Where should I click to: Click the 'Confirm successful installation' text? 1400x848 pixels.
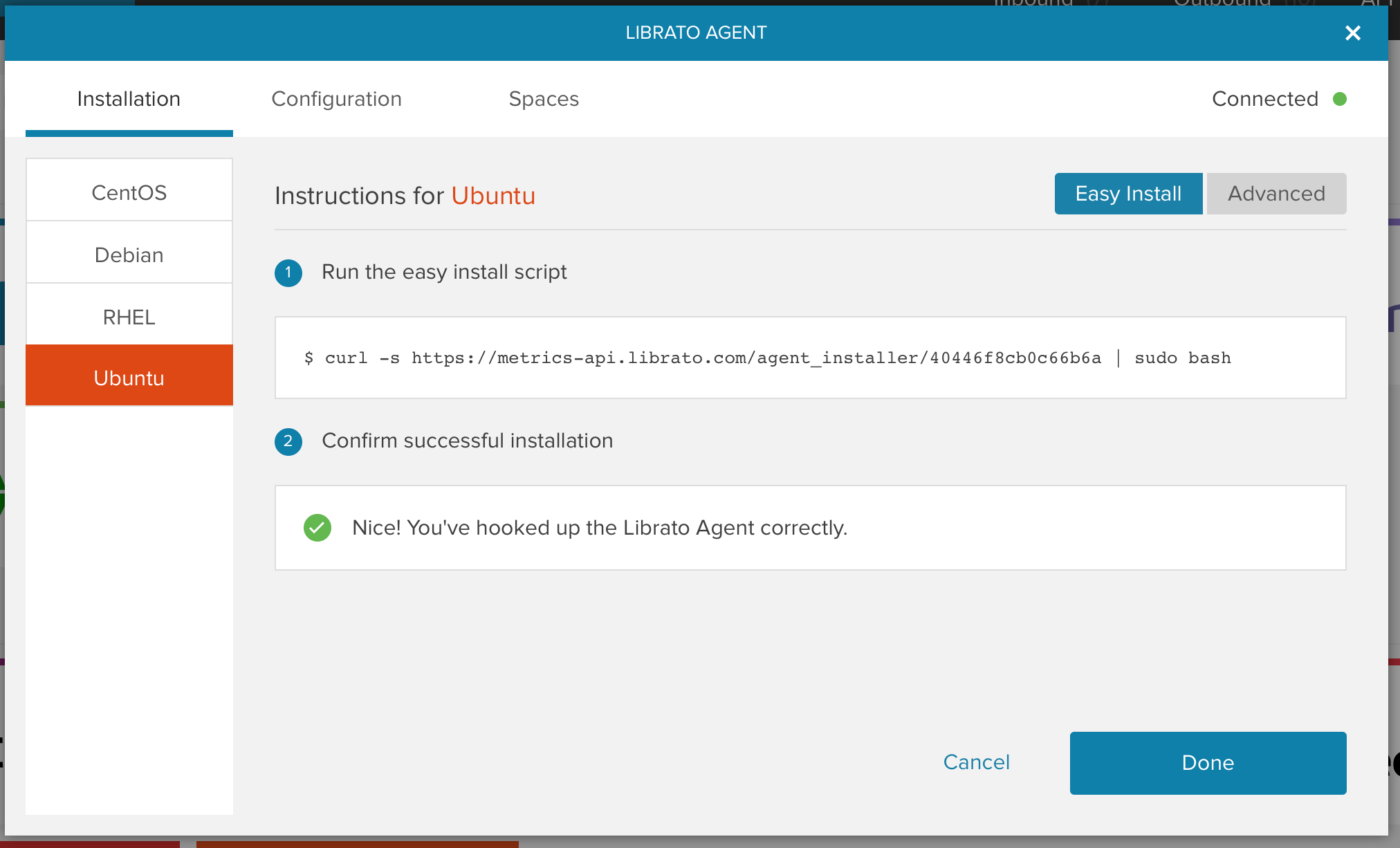(468, 441)
